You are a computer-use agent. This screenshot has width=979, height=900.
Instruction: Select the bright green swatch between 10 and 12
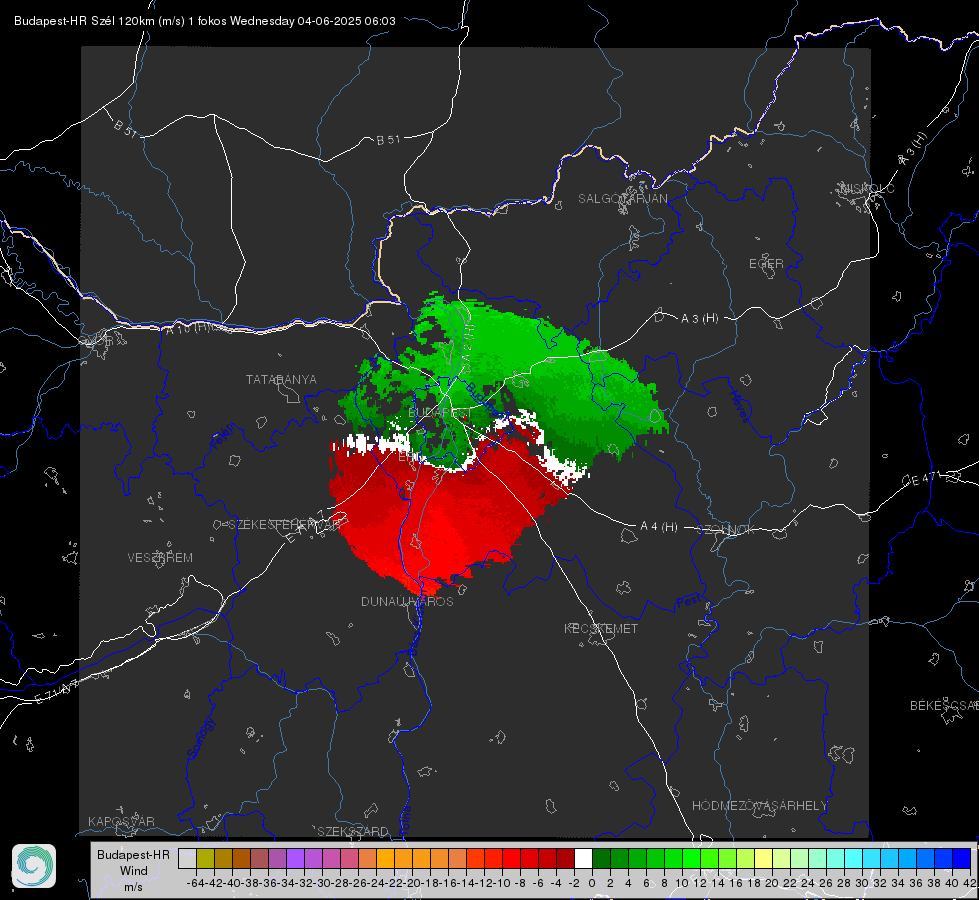click(x=691, y=859)
